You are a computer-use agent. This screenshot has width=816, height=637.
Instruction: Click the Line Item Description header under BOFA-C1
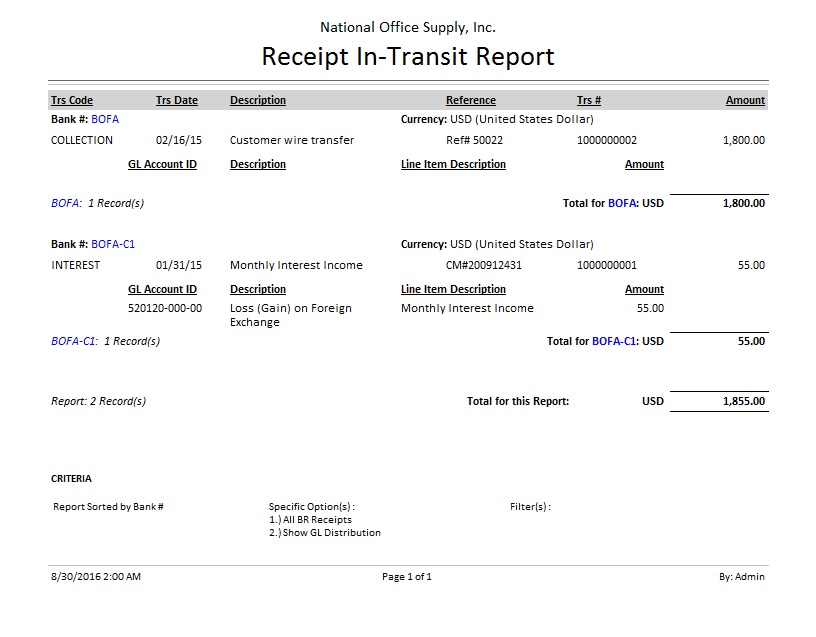pyautogui.click(x=453, y=289)
